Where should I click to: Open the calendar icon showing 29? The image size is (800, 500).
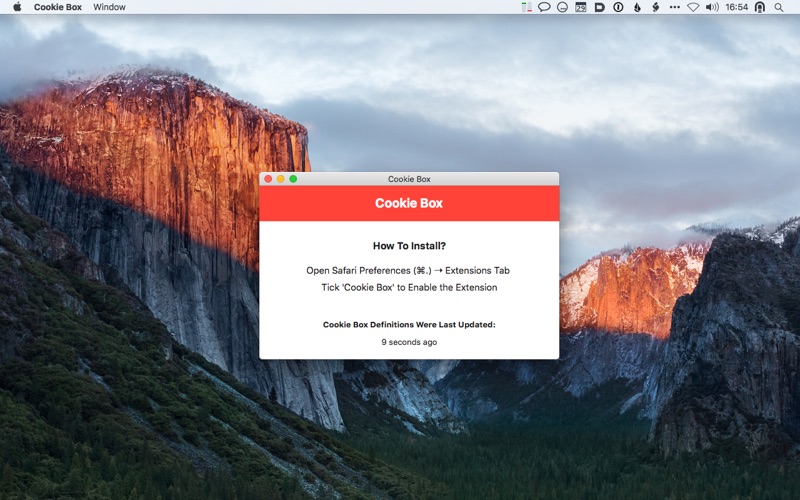coord(581,7)
